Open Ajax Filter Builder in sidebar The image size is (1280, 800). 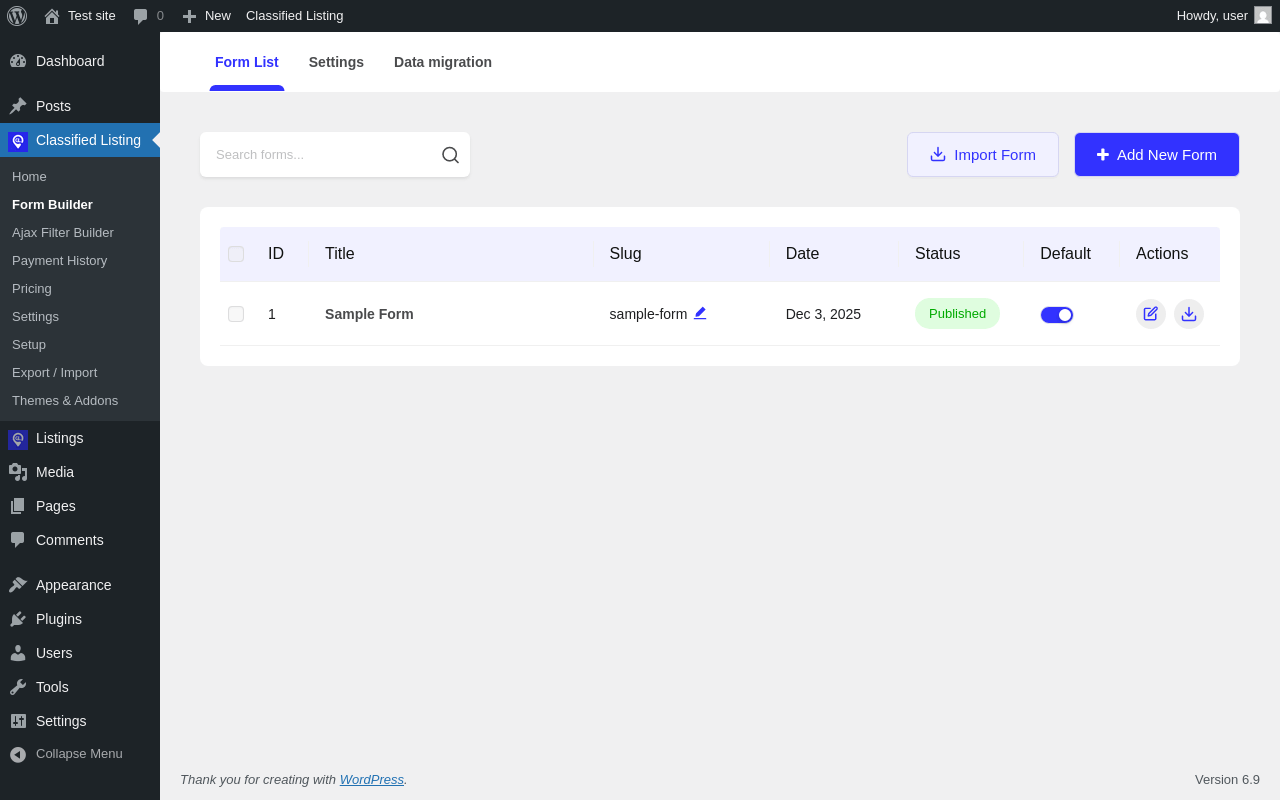tap(63, 233)
